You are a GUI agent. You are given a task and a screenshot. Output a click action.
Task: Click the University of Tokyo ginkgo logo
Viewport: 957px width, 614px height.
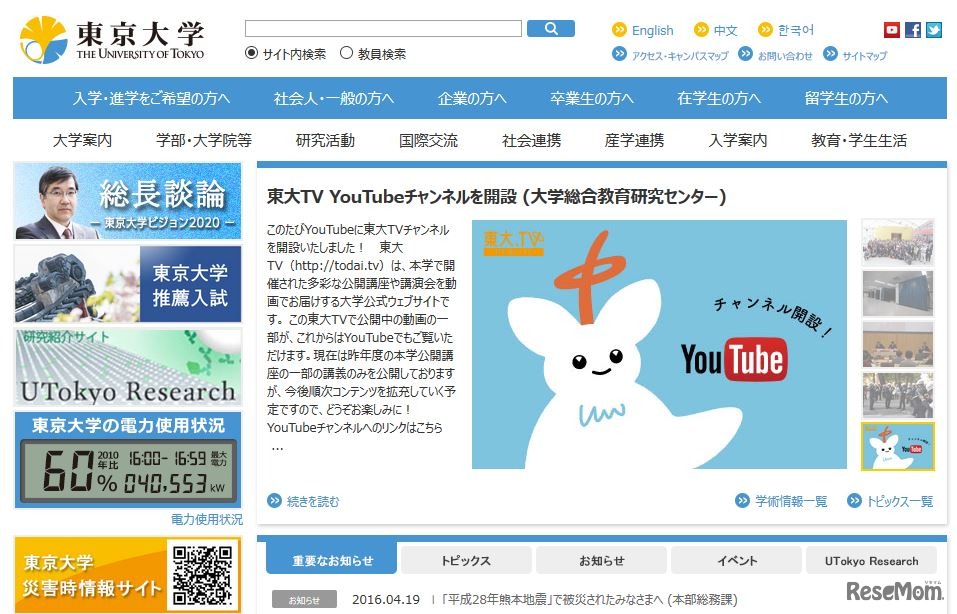[x=43, y=40]
